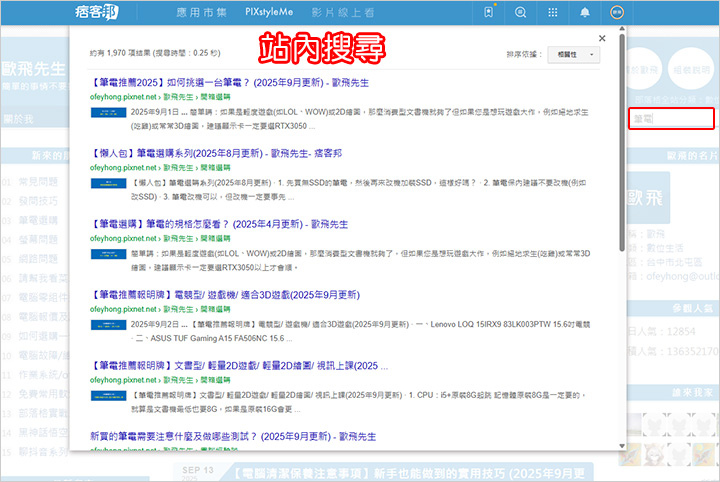Click sidebar item 常見問題 behind popup
Screen dimensions: 720x482
(x=38, y=182)
